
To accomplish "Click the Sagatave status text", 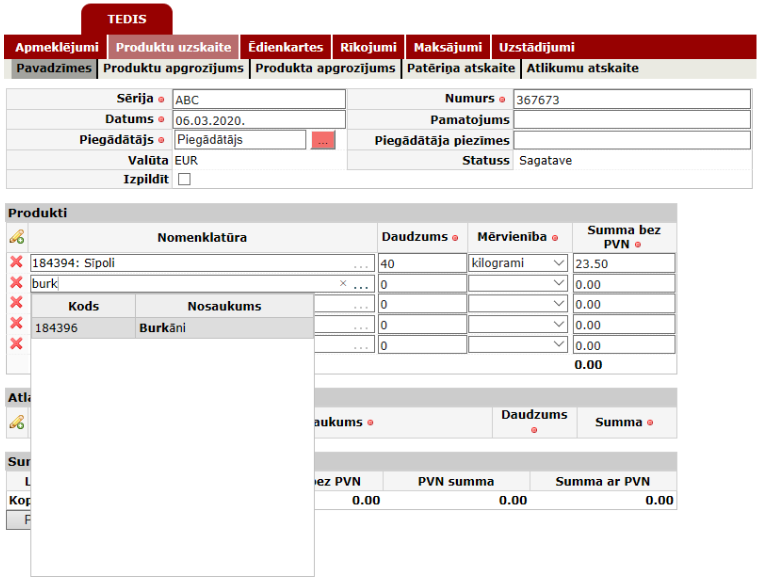I will [545, 160].
